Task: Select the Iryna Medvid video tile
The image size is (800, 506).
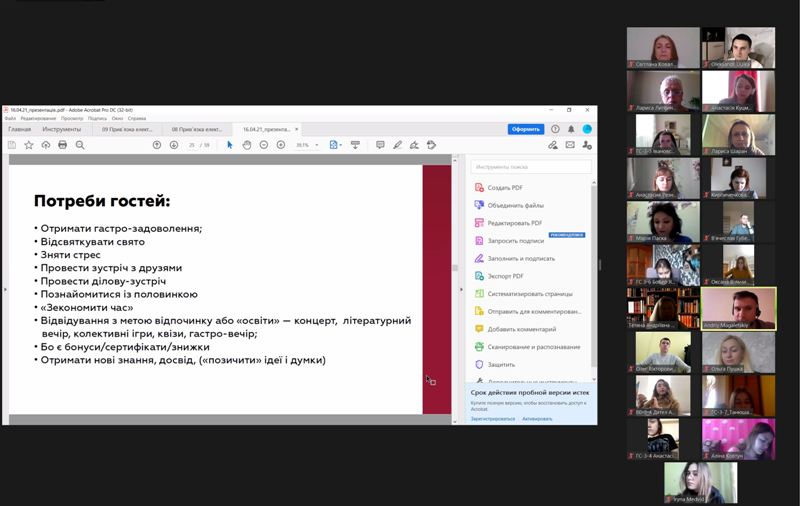Action: pos(701,483)
